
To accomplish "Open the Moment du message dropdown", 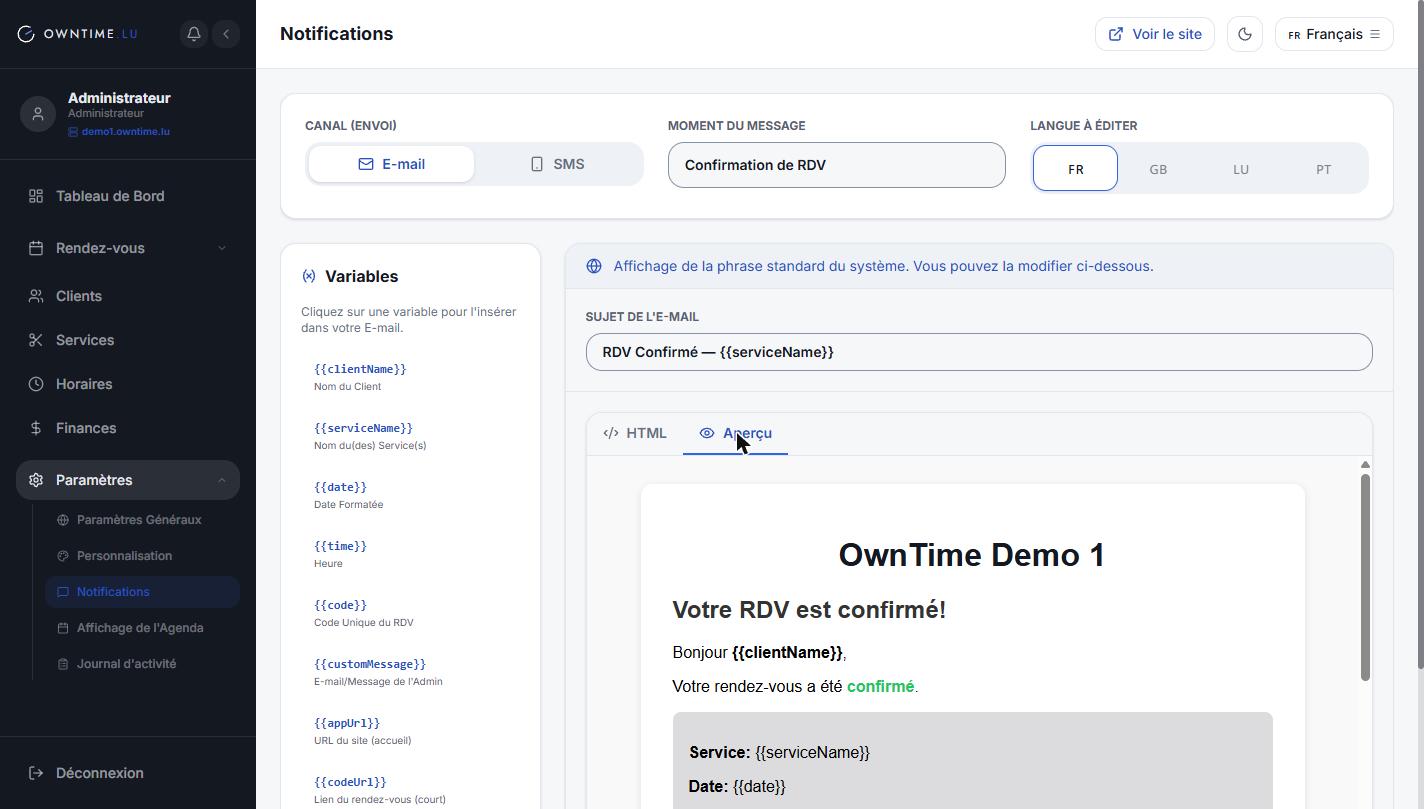I will [836, 165].
